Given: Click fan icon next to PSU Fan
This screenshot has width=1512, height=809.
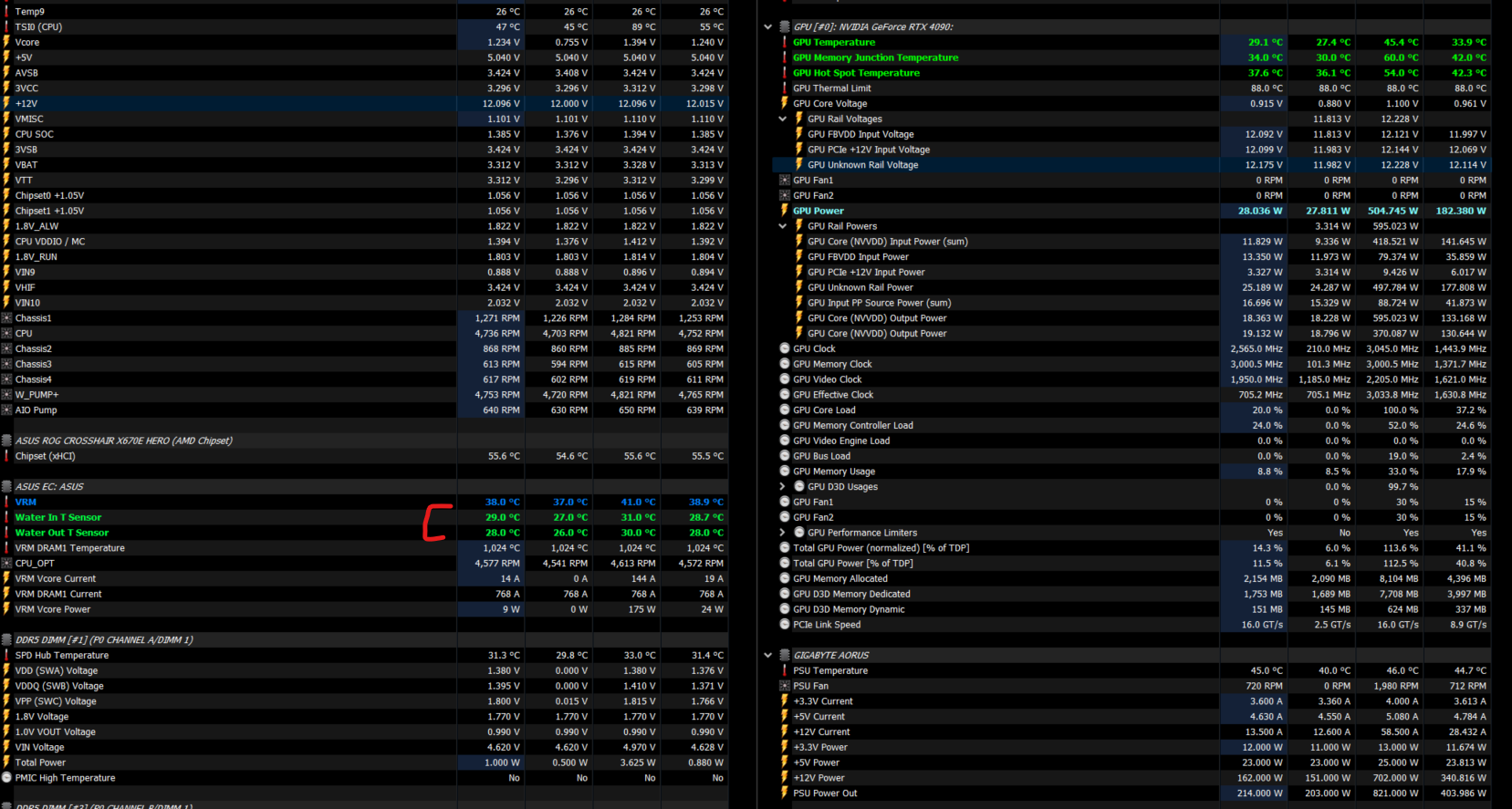Looking at the screenshot, I should (x=784, y=686).
